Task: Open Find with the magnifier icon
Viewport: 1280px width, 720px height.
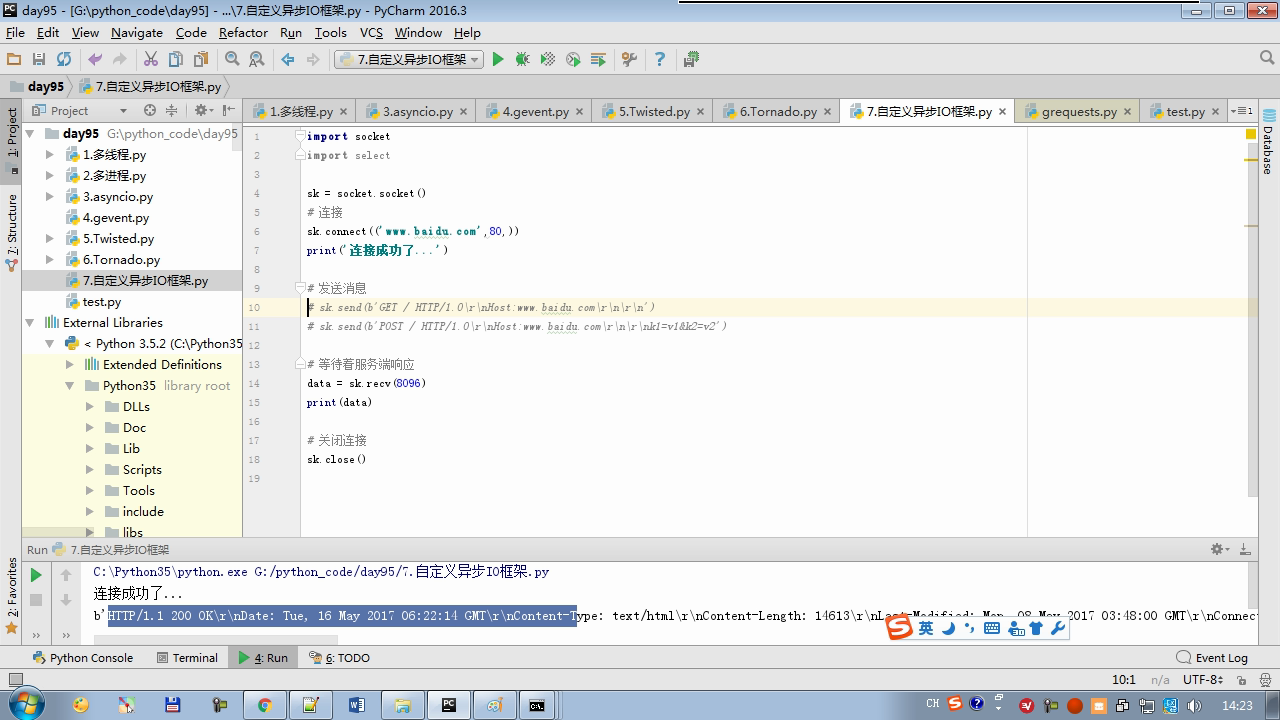Action: pos(232,60)
